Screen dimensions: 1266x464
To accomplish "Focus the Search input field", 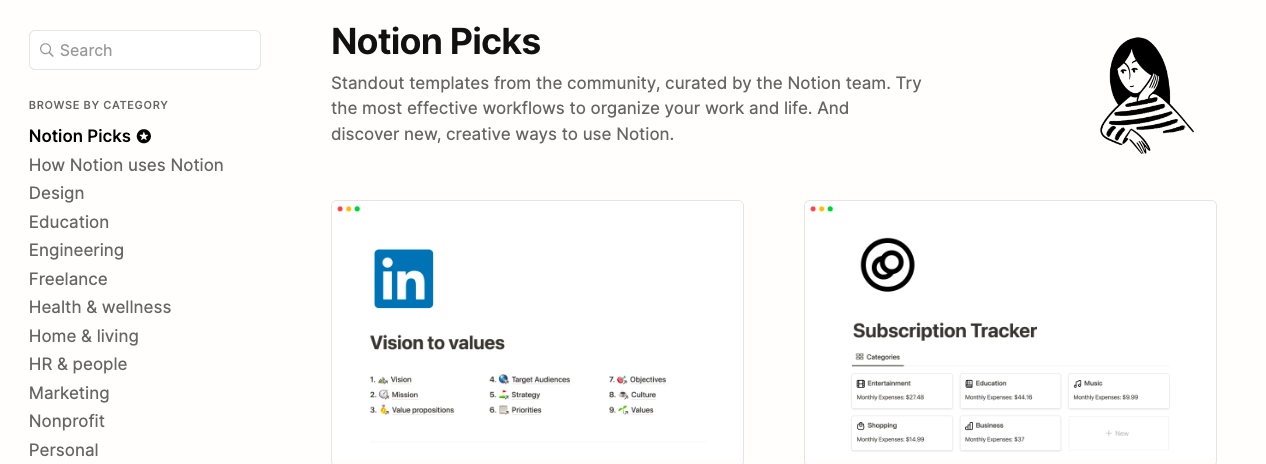I will click(x=145, y=50).
